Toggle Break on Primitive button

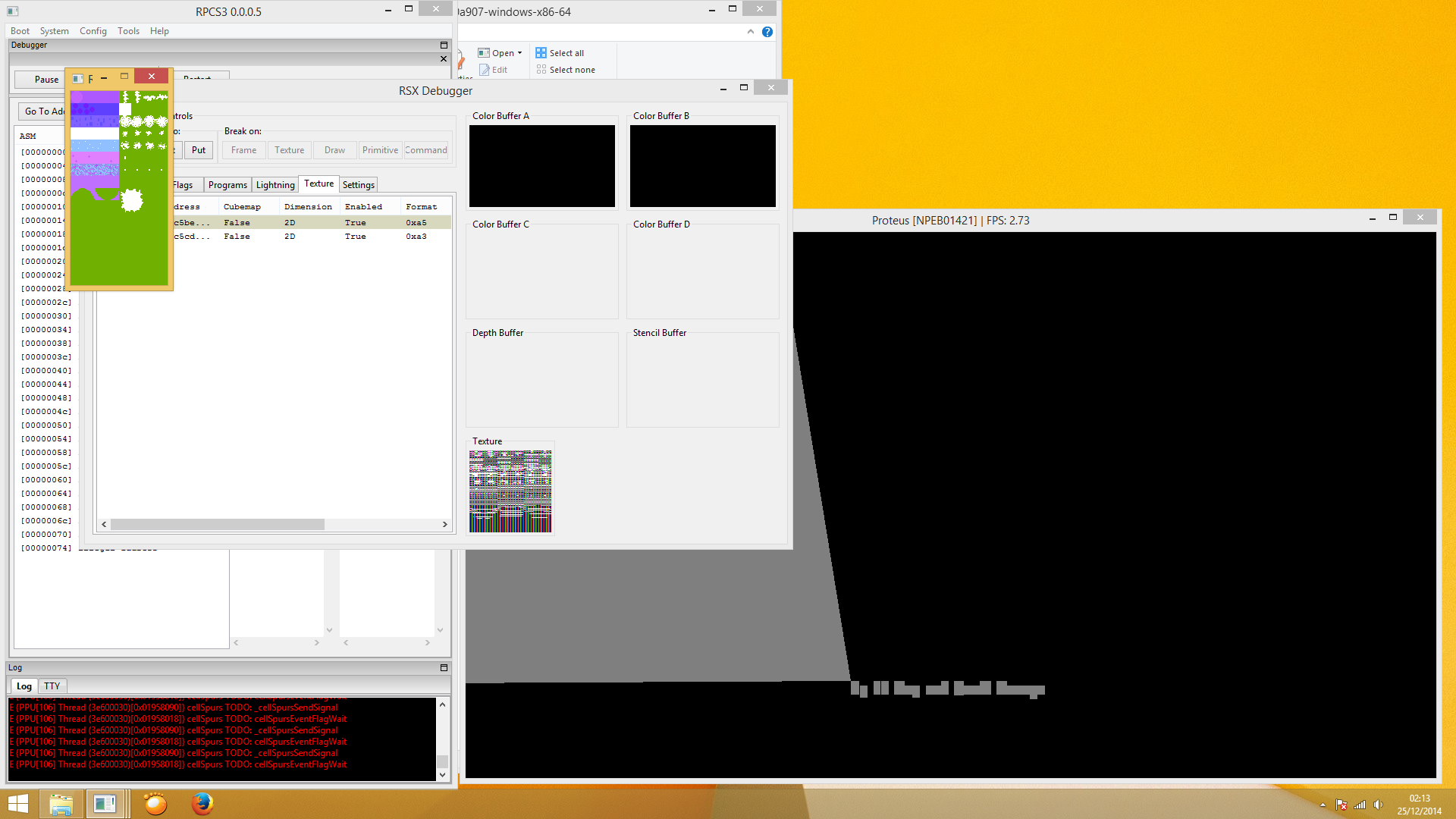click(380, 150)
